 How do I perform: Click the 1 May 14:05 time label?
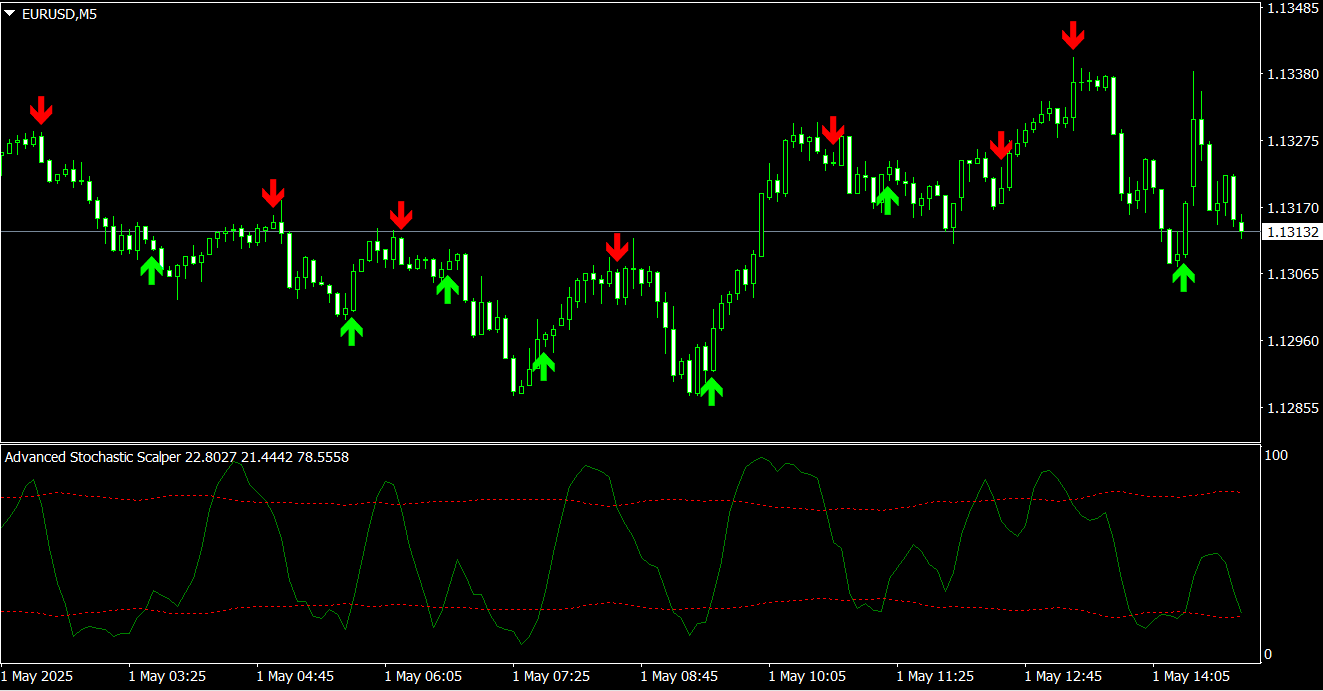click(1192, 677)
